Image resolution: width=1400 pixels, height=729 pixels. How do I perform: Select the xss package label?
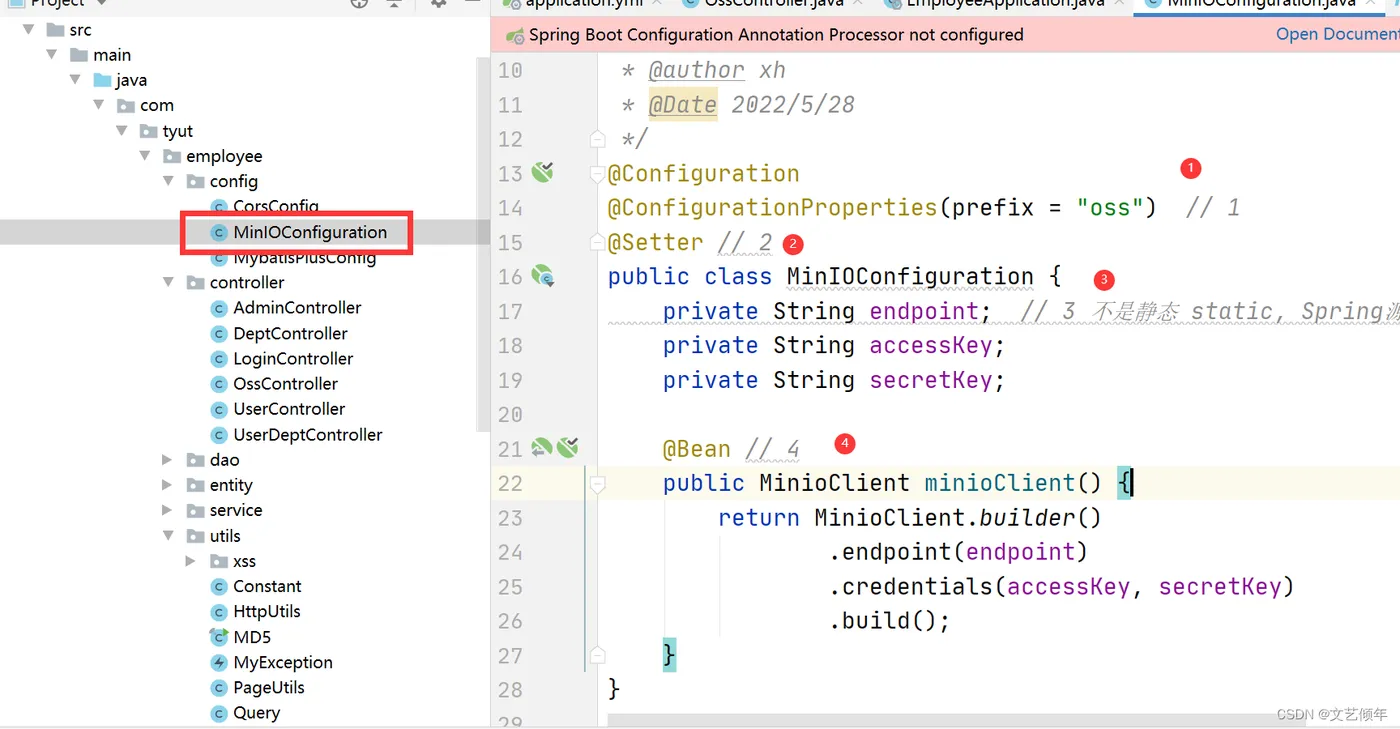coord(244,561)
